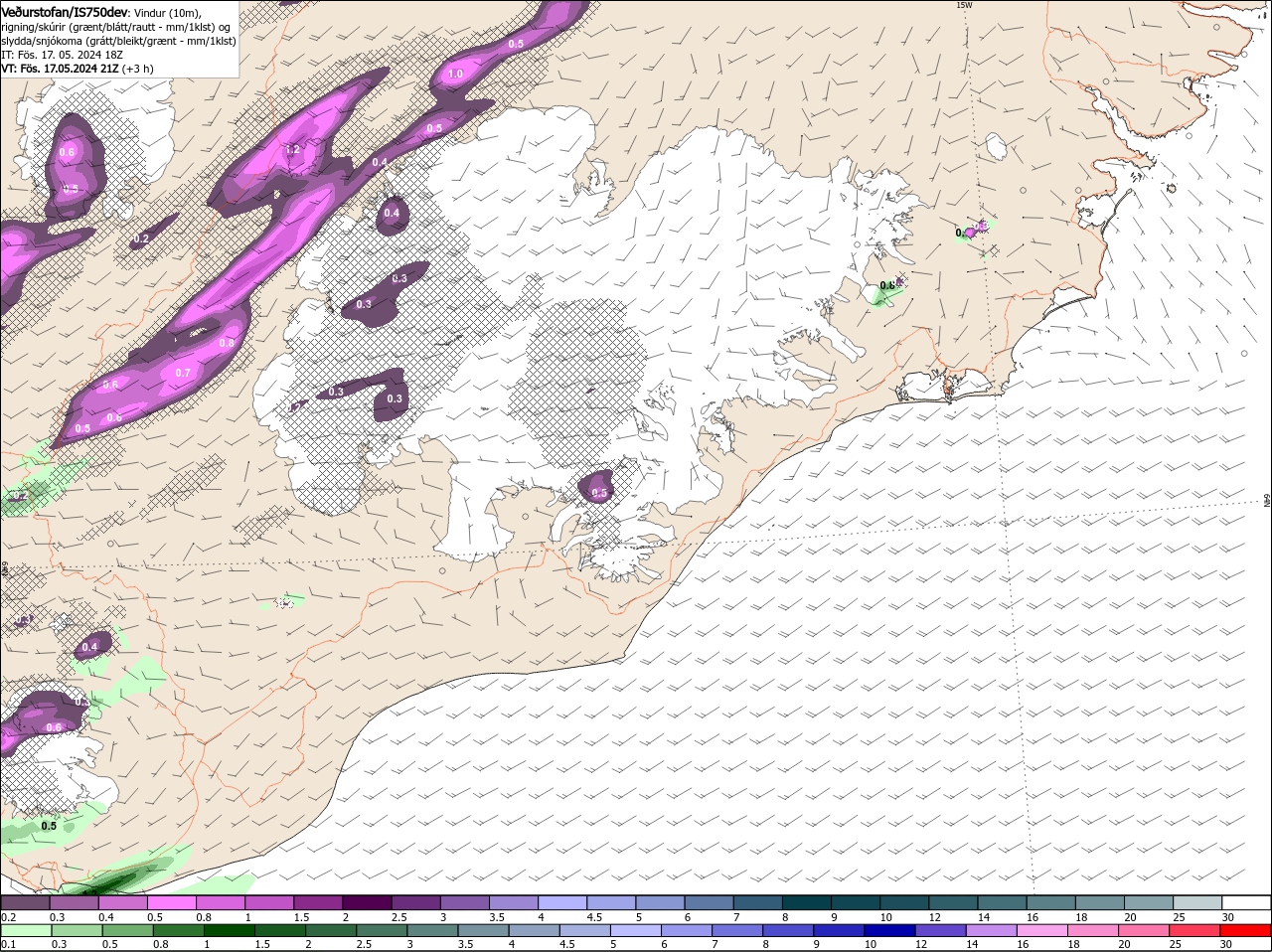Viewport: 1272px width, 952px height.
Task: Click the 'VT: Fös. 17.05.2024 21Z' valid time line
Action: [x=78, y=69]
